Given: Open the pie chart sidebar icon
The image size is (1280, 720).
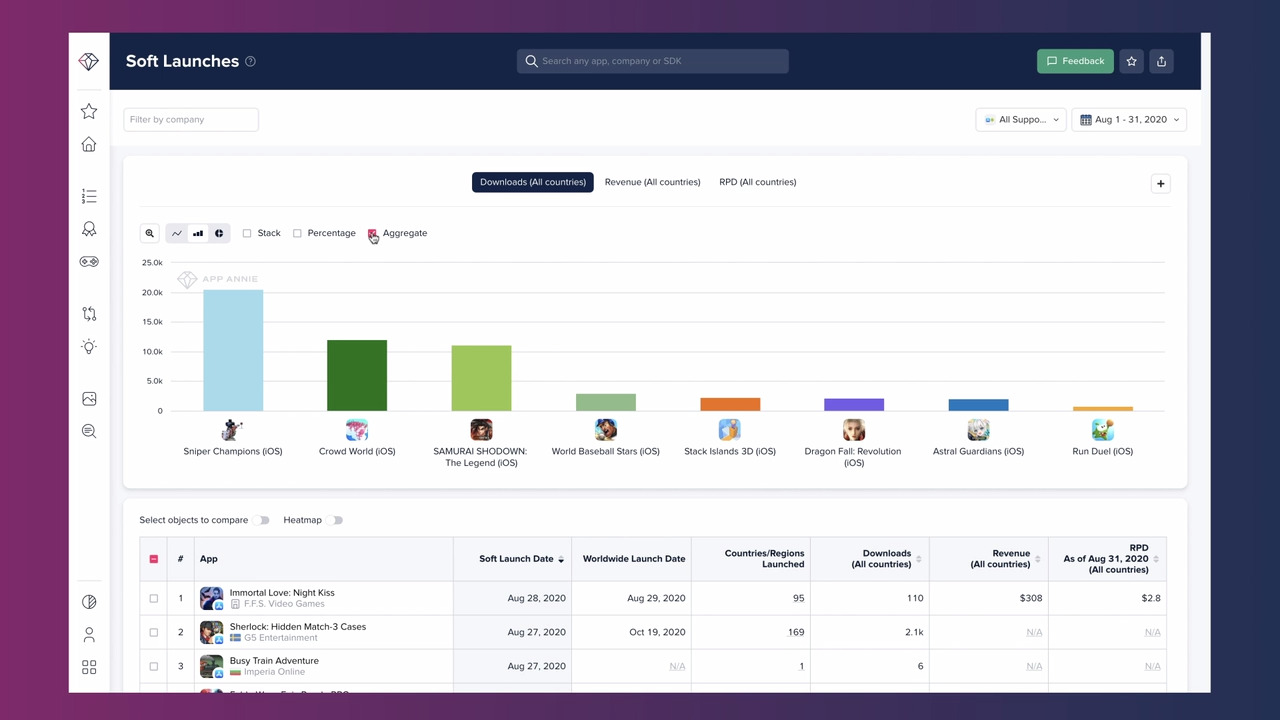Looking at the screenshot, I should (x=89, y=602).
